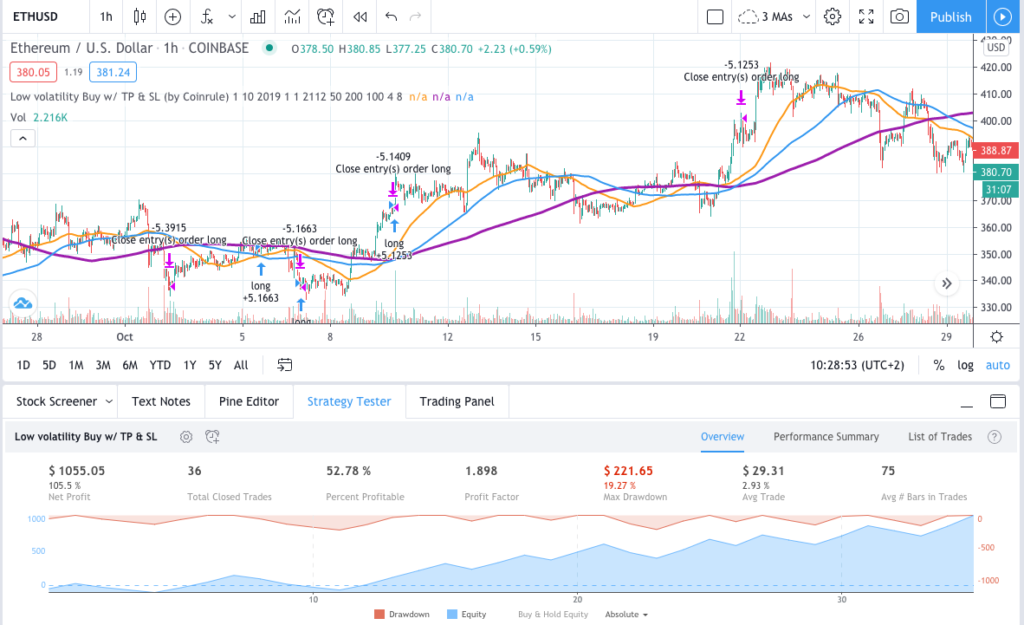1024x625 pixels.
Task: Switch to the Pine Editor tab
Action: coord(248,401)
